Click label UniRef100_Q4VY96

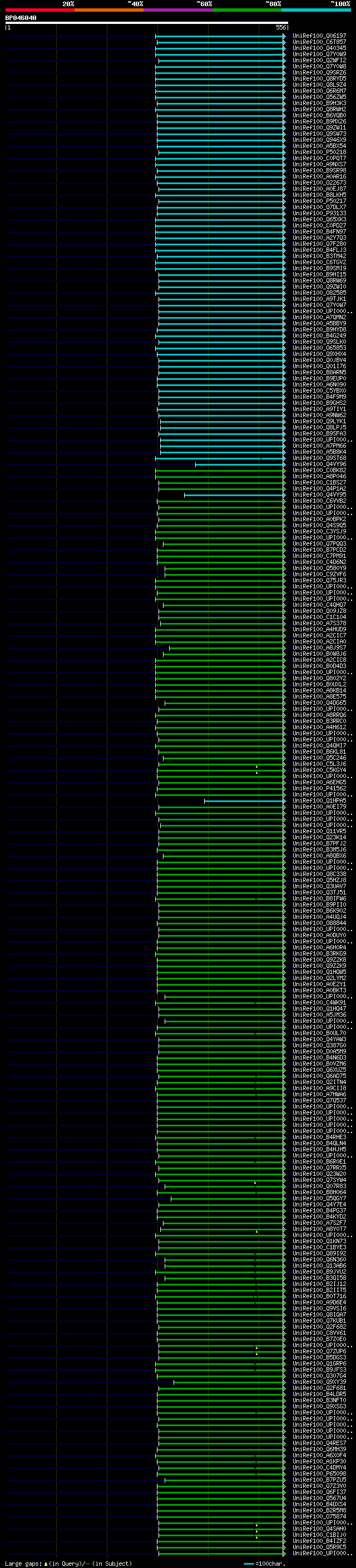point(319,464)
